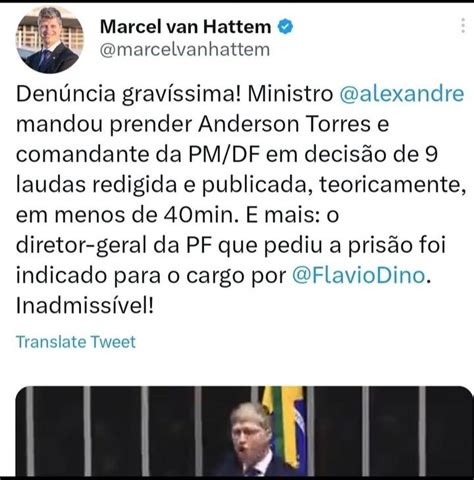Screen dimensions: 474x480
Task: Open the @marcelvanhattem handle link
Action: pyautogui.click(x=185, y=49)
